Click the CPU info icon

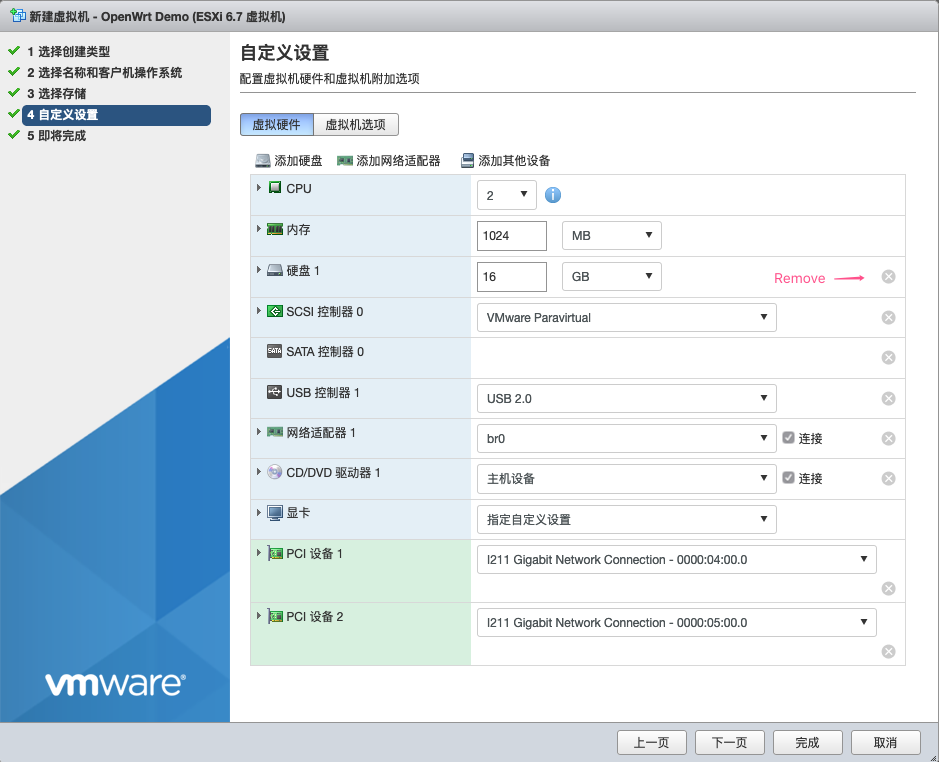[553, 195]
